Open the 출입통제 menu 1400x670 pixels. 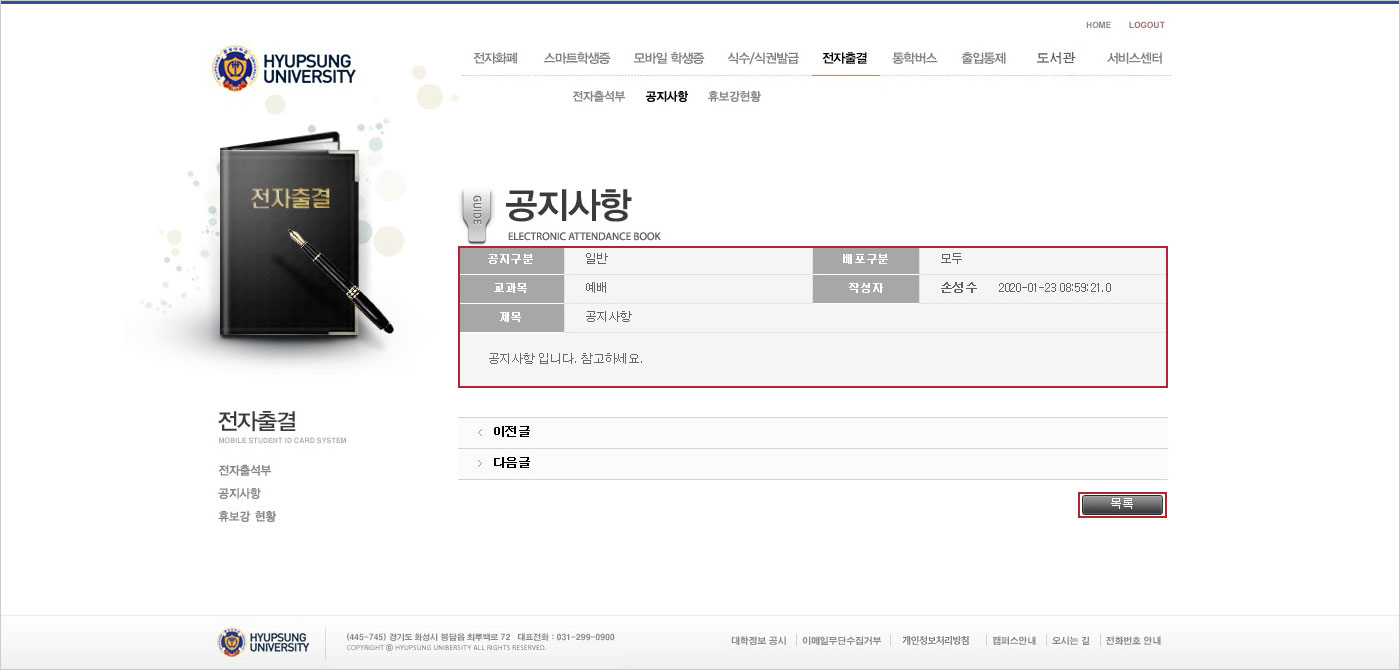pyautogui.click(x=983, y=58)
